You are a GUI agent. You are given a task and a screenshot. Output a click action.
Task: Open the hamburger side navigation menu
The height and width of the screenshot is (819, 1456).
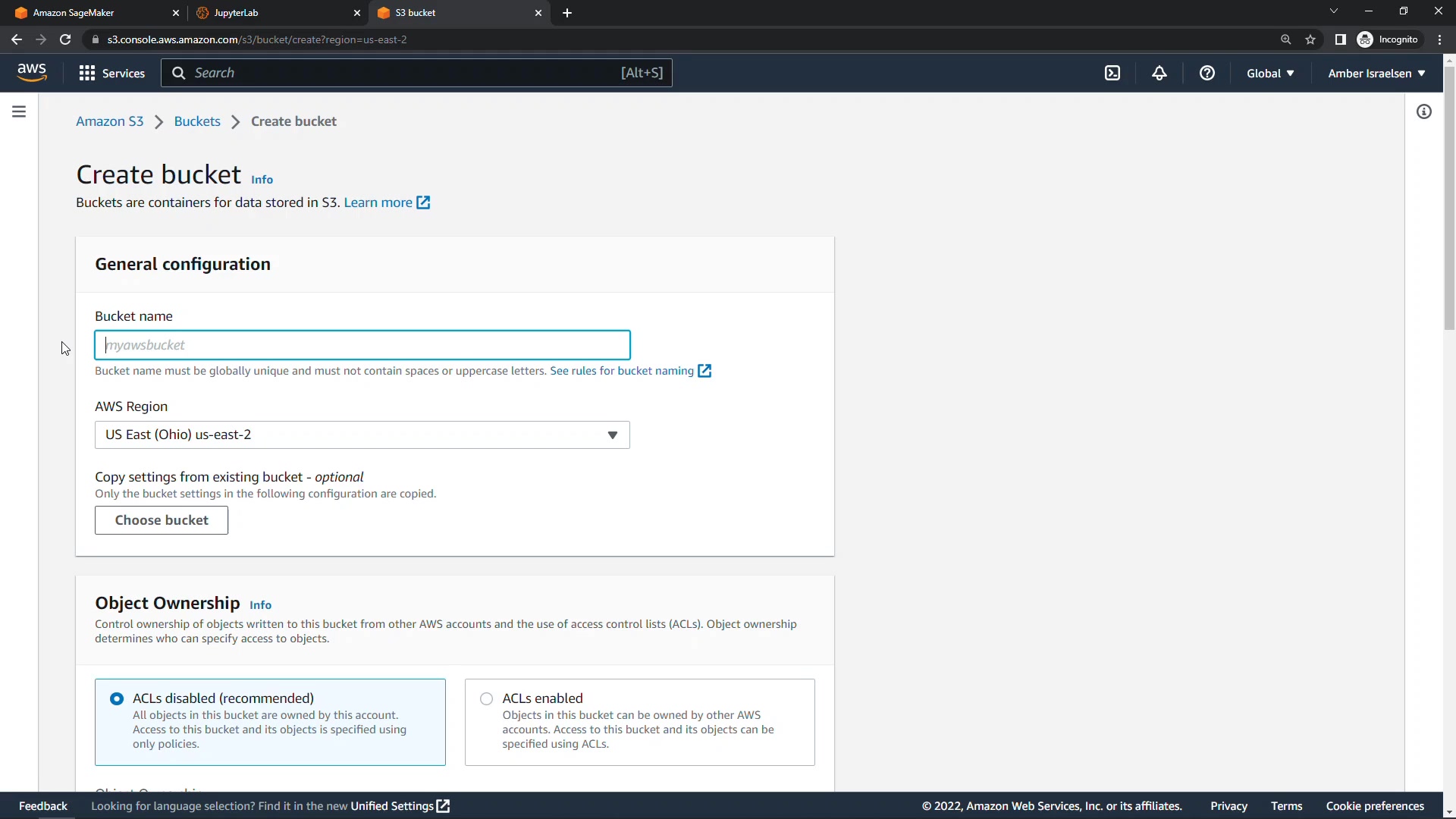tap(19, 111)
